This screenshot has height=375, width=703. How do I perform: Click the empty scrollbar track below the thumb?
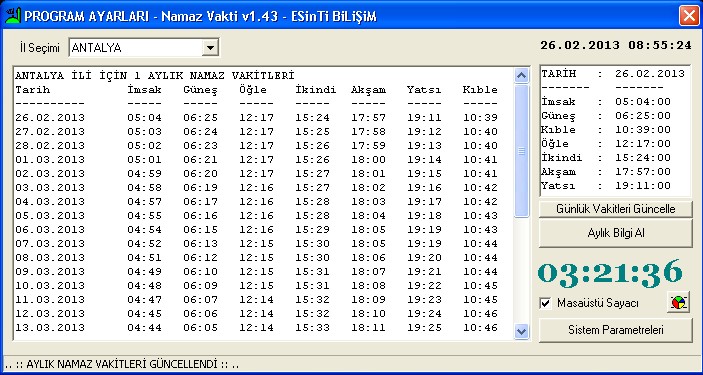pyautogui.click(x=521, y=271)
